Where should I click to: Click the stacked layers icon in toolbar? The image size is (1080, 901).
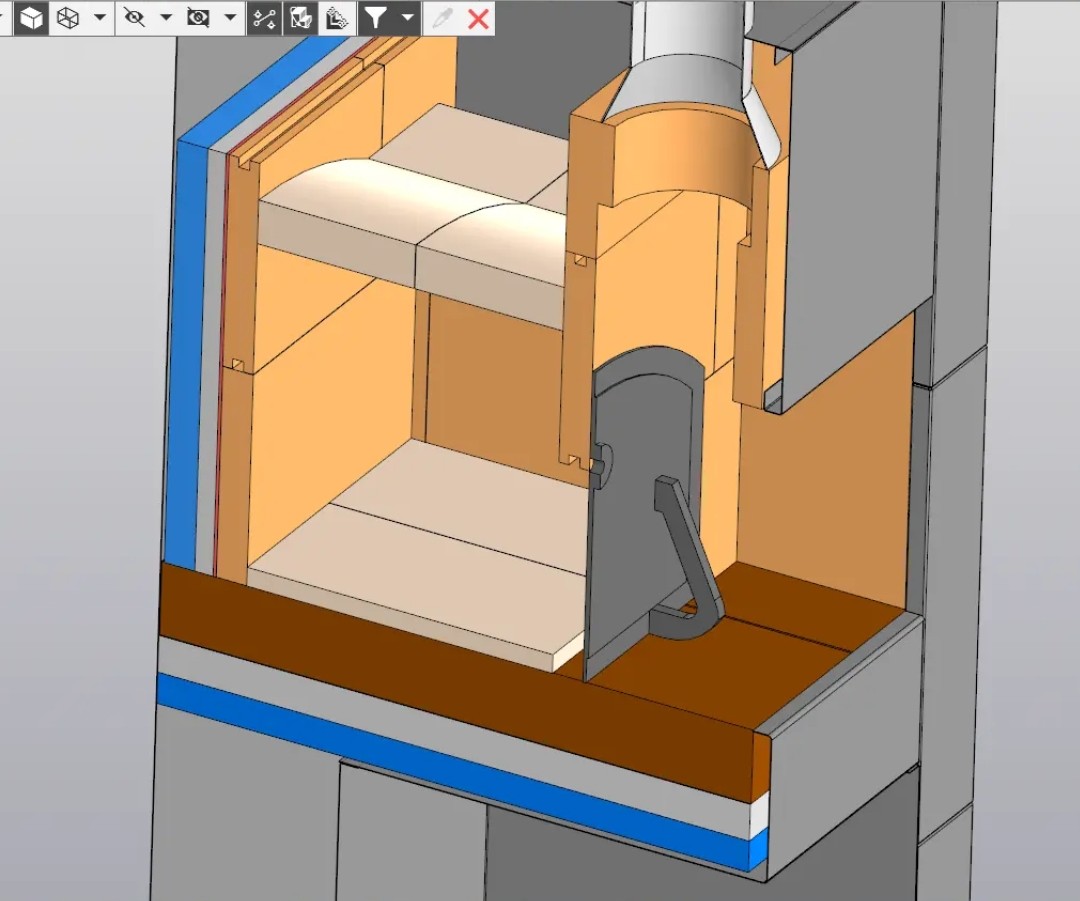tap(337, 18)
